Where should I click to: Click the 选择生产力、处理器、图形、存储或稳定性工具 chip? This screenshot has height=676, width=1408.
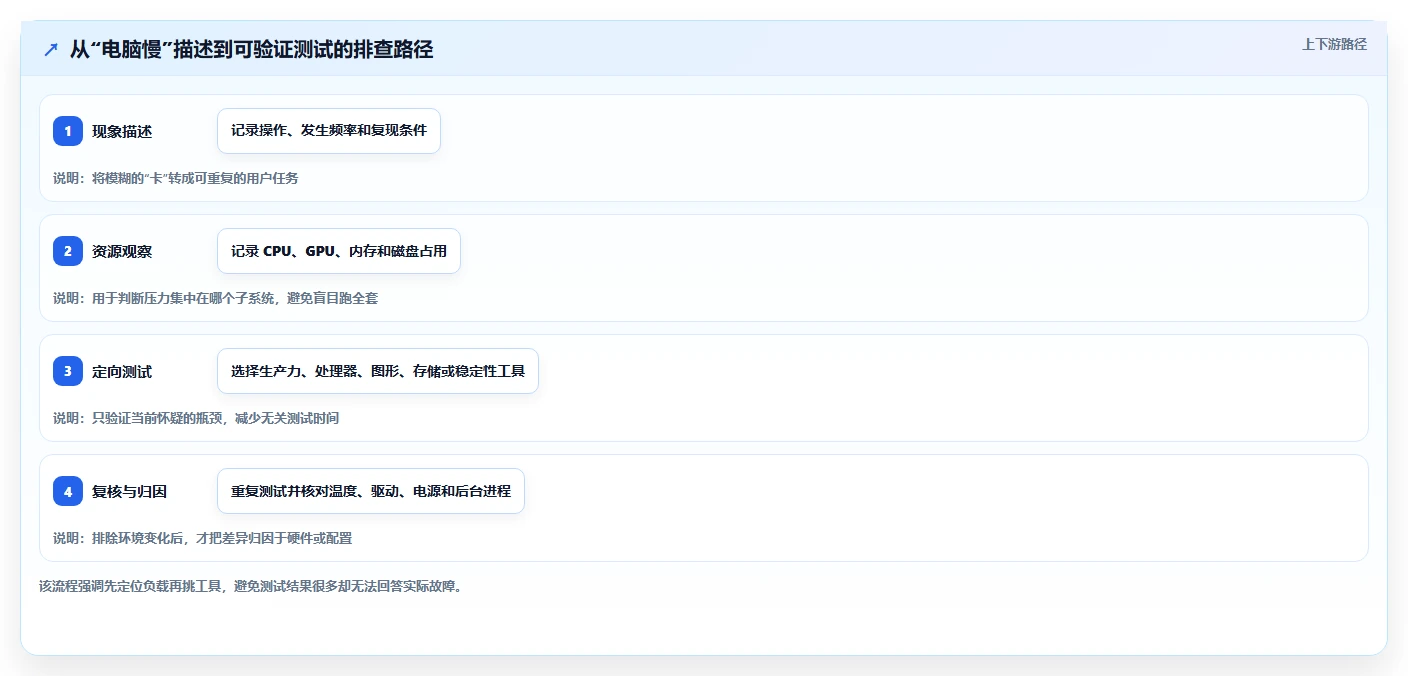[x=378, y=371]
